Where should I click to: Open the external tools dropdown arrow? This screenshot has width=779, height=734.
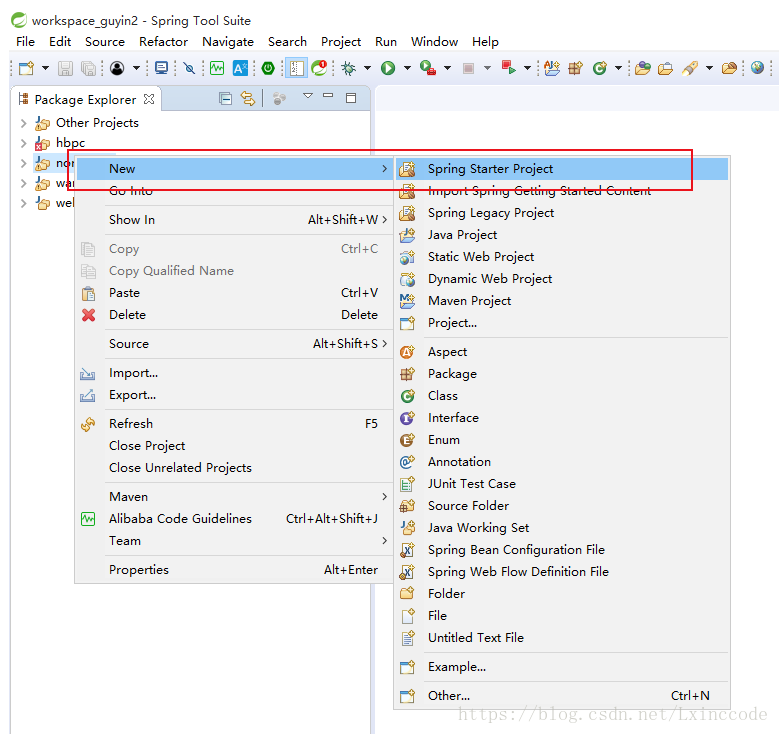[x=447, y=68]
